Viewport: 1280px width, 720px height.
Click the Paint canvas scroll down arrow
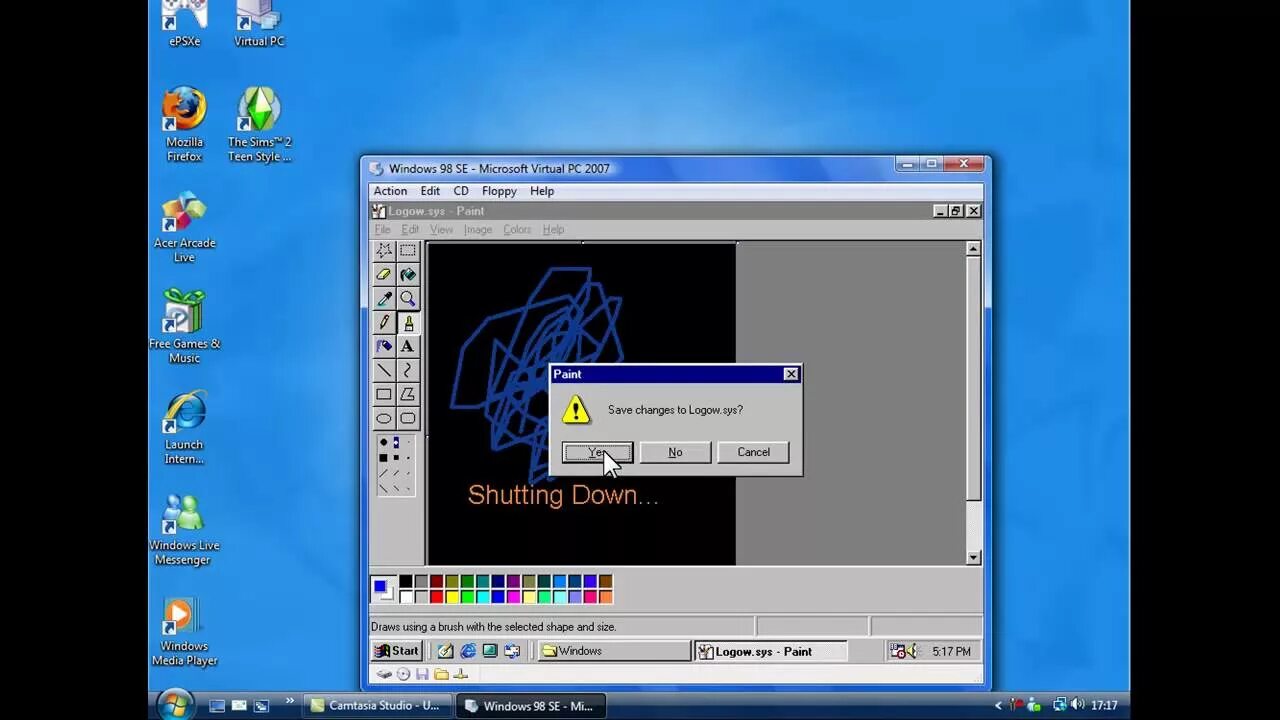(x=973, y=558)
